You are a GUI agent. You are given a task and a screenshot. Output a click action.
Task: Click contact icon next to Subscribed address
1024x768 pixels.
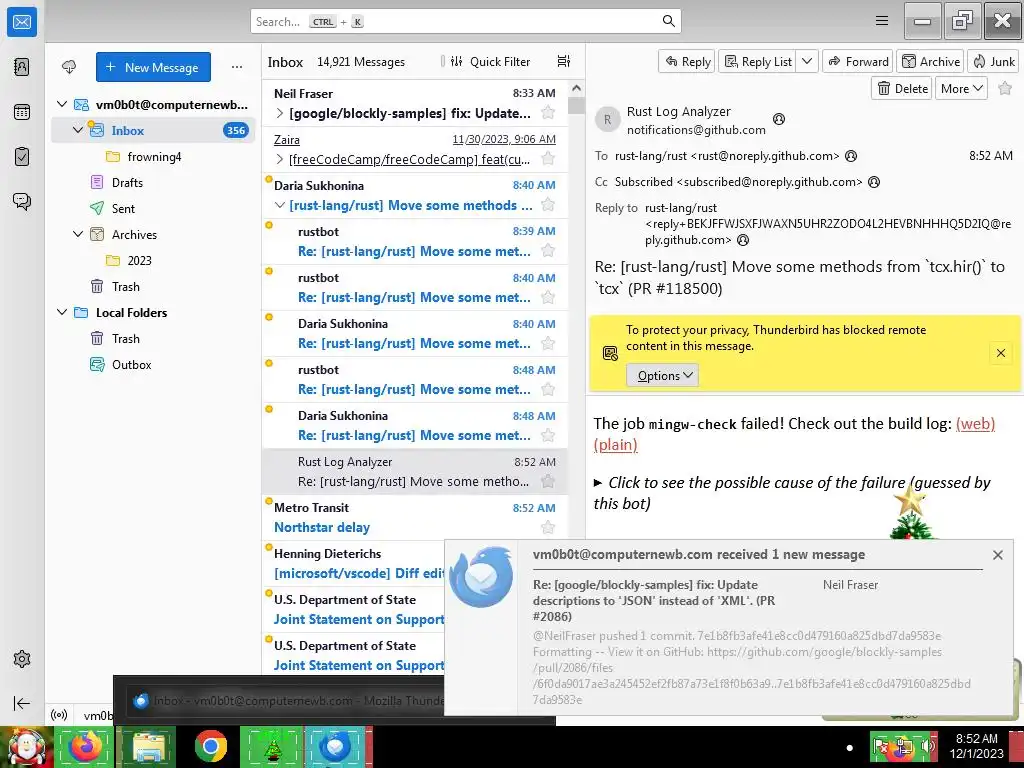874,182
